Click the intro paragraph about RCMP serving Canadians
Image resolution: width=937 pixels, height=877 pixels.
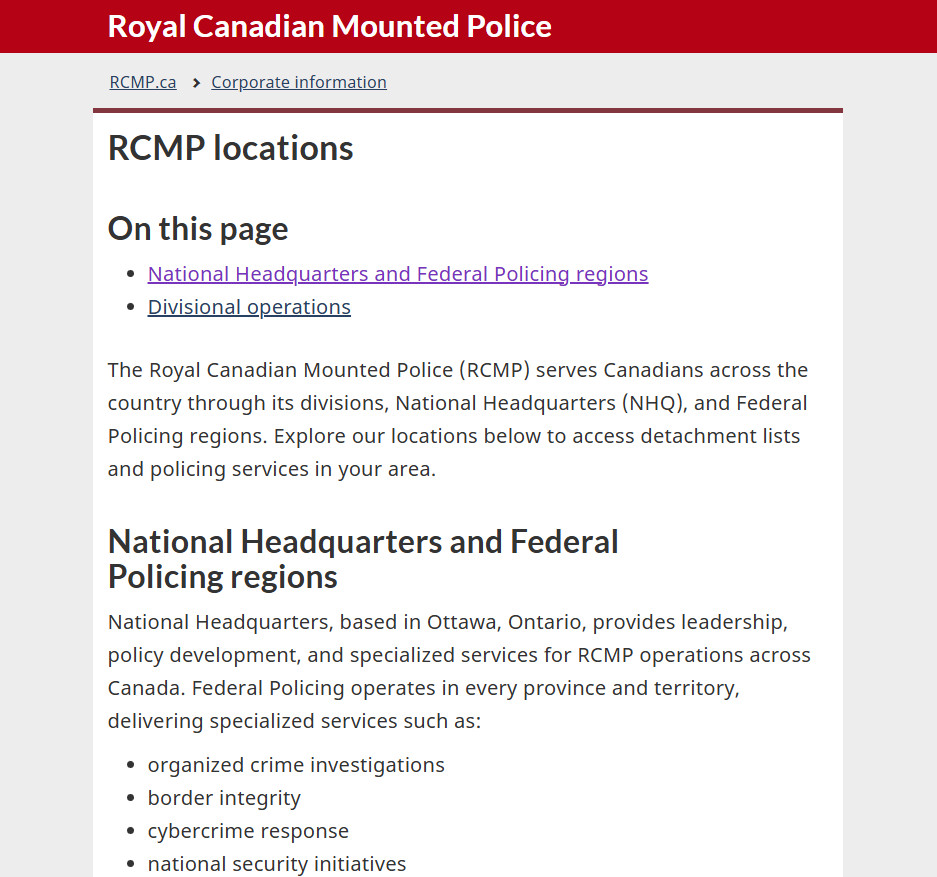pos(458,419)
